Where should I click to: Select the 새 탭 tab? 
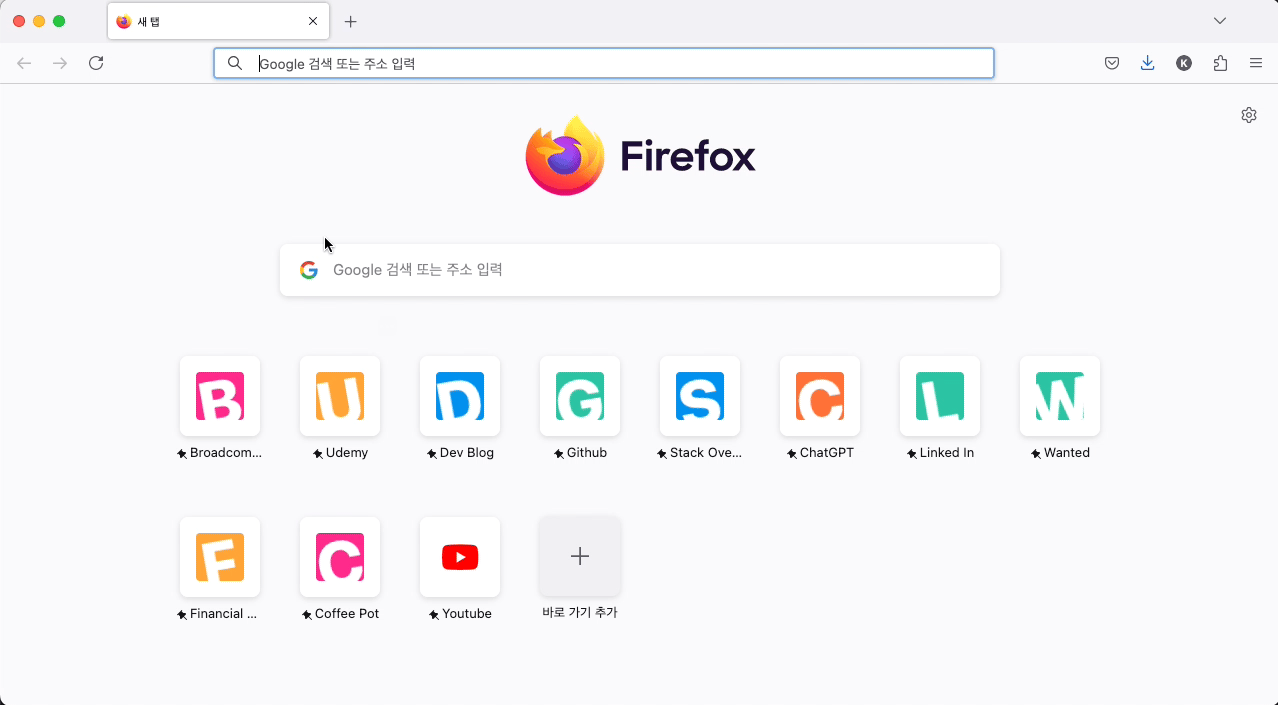click(x=218, y=21)
